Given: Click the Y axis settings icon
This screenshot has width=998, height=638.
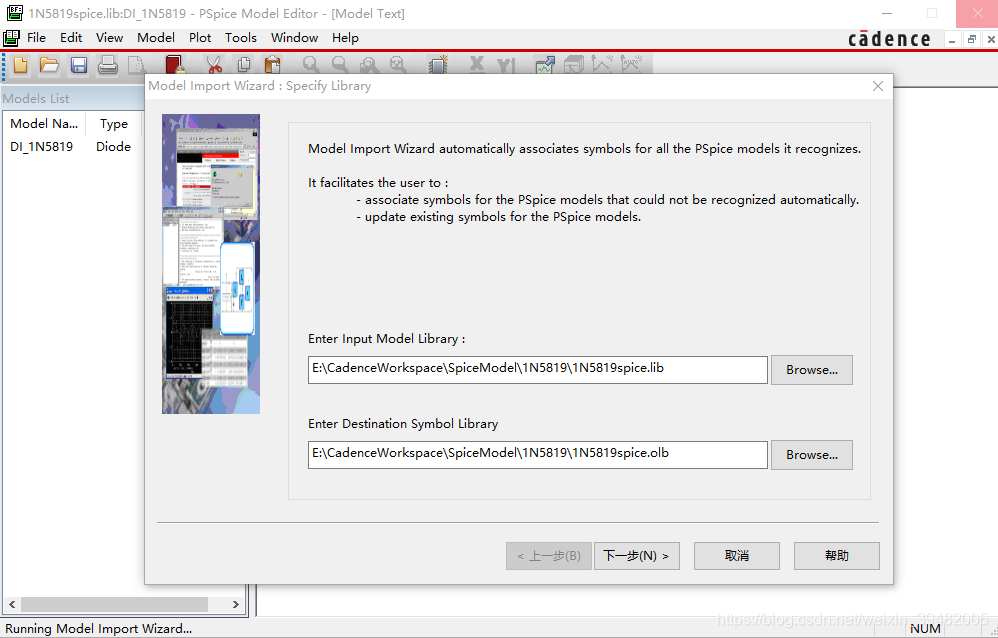Looking at the screenshot, I should pos(506,65).
